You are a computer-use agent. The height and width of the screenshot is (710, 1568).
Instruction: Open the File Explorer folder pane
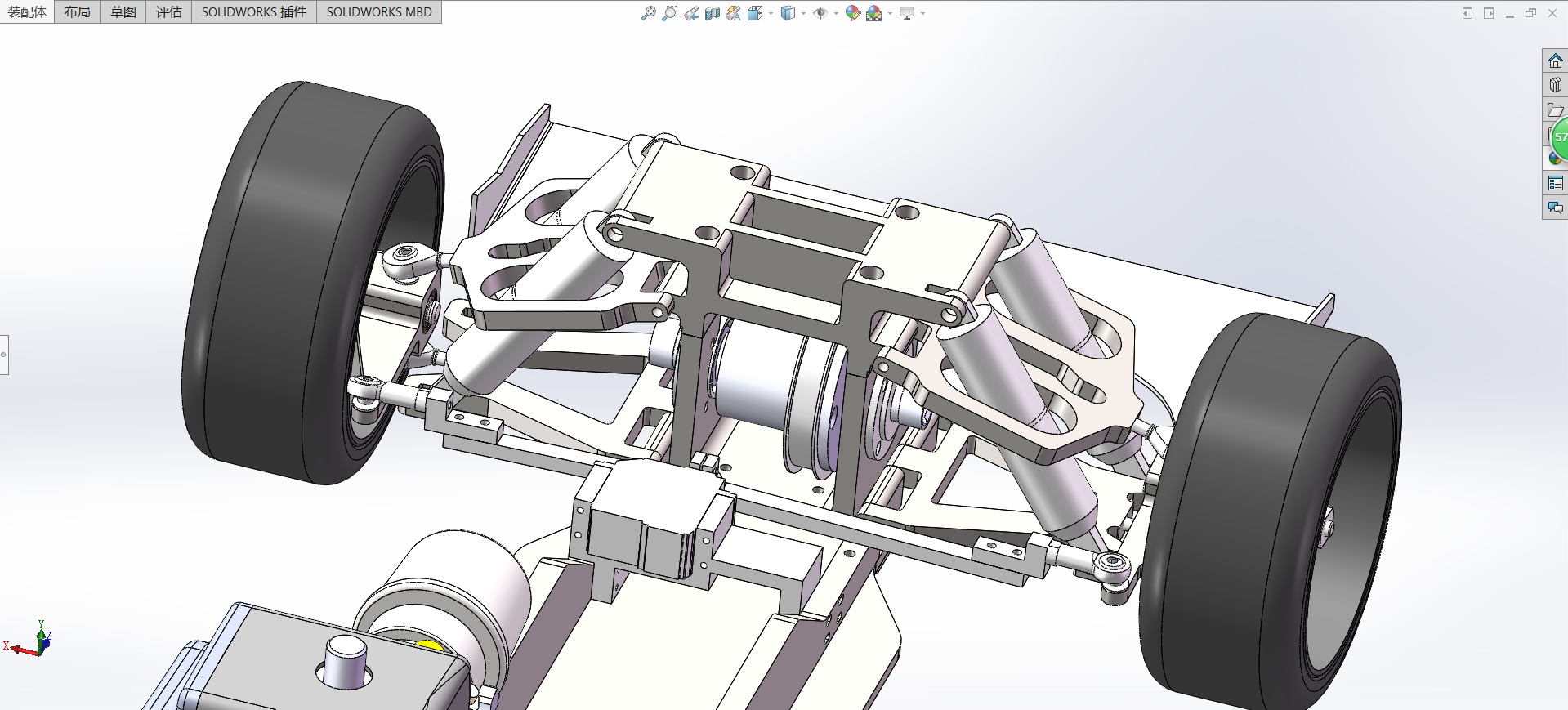[x=1555, y=109]
